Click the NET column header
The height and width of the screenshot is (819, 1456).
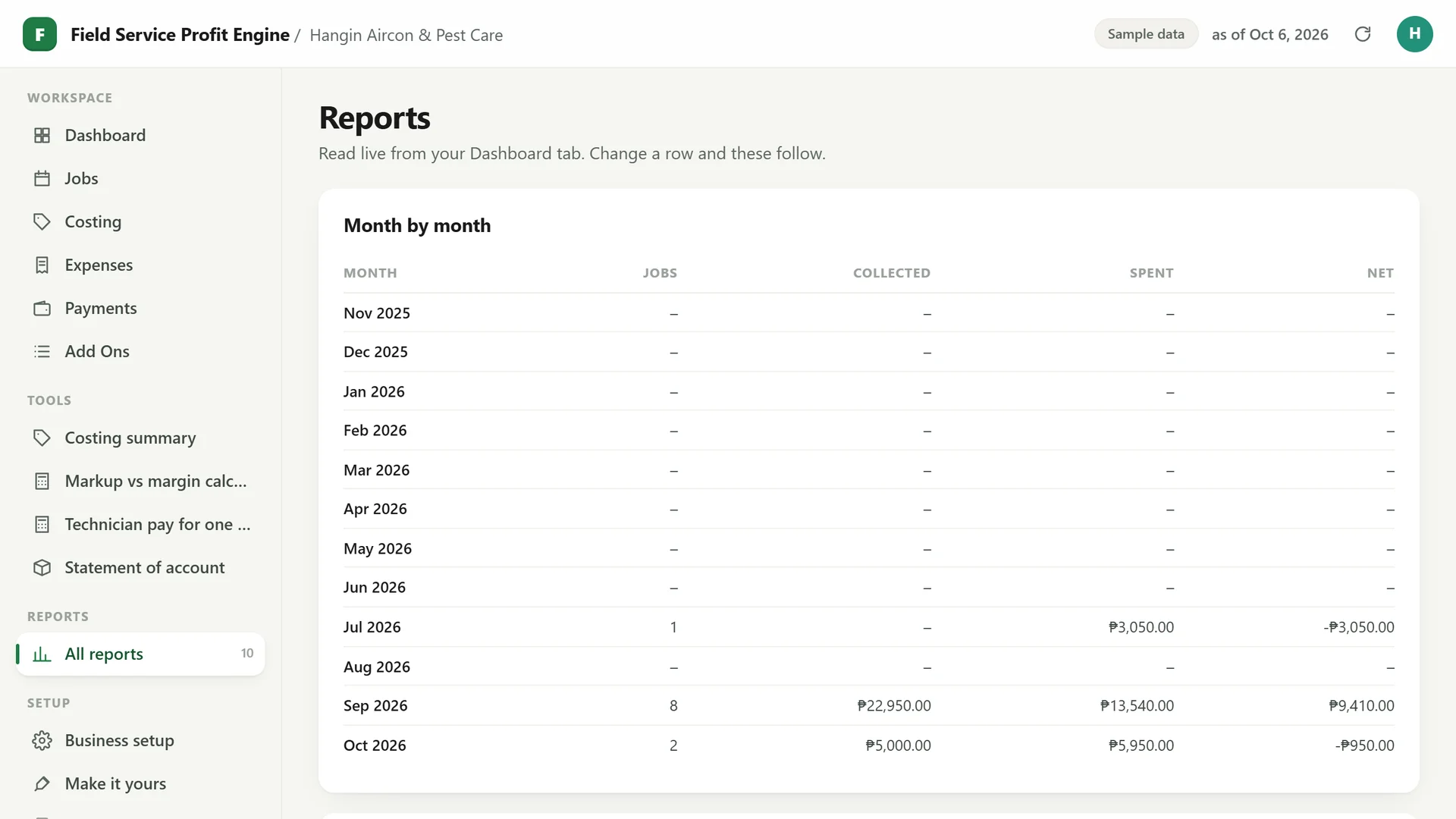[x=1380, y=273]
